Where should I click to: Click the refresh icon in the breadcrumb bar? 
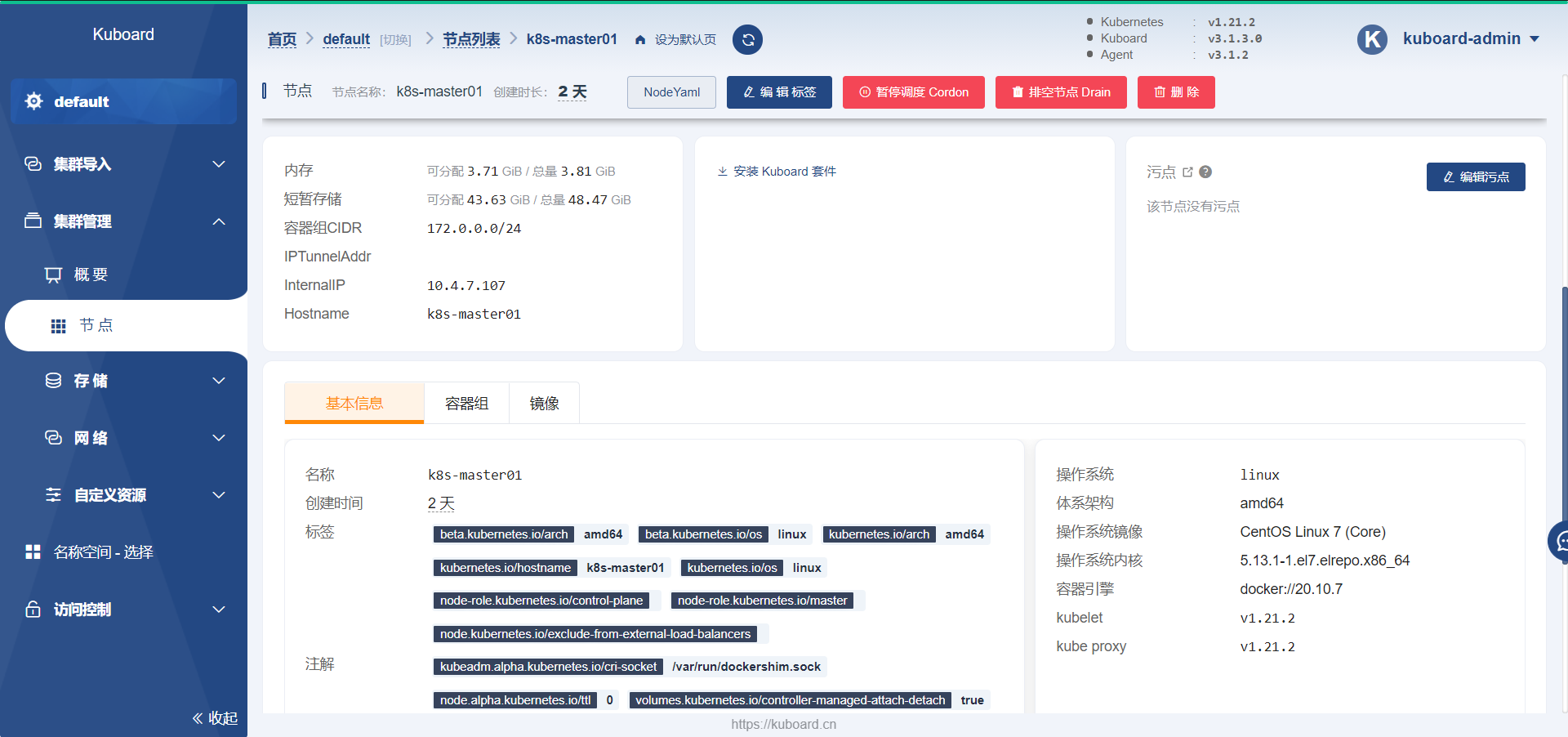click(747, 39)
